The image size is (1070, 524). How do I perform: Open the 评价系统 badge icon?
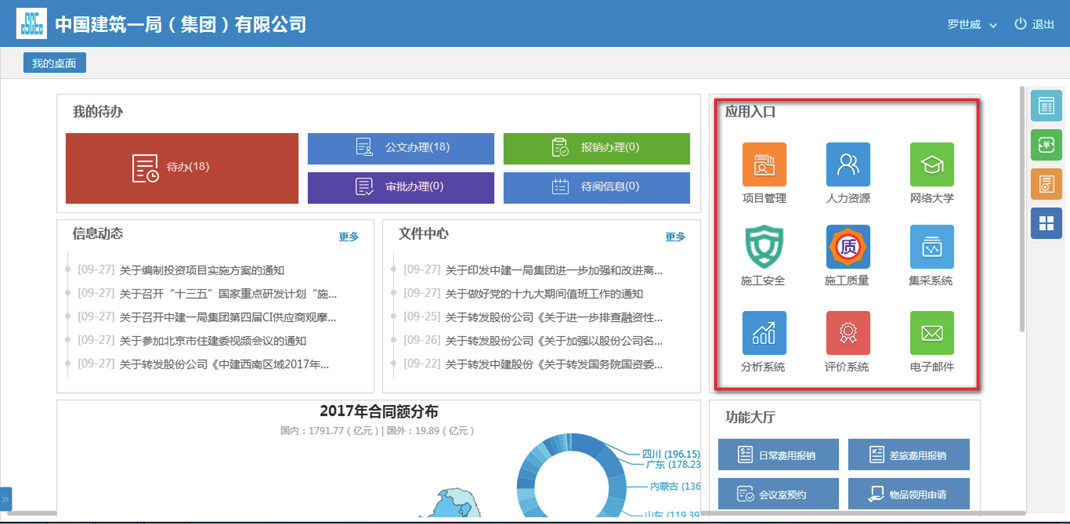pos(847,333)
